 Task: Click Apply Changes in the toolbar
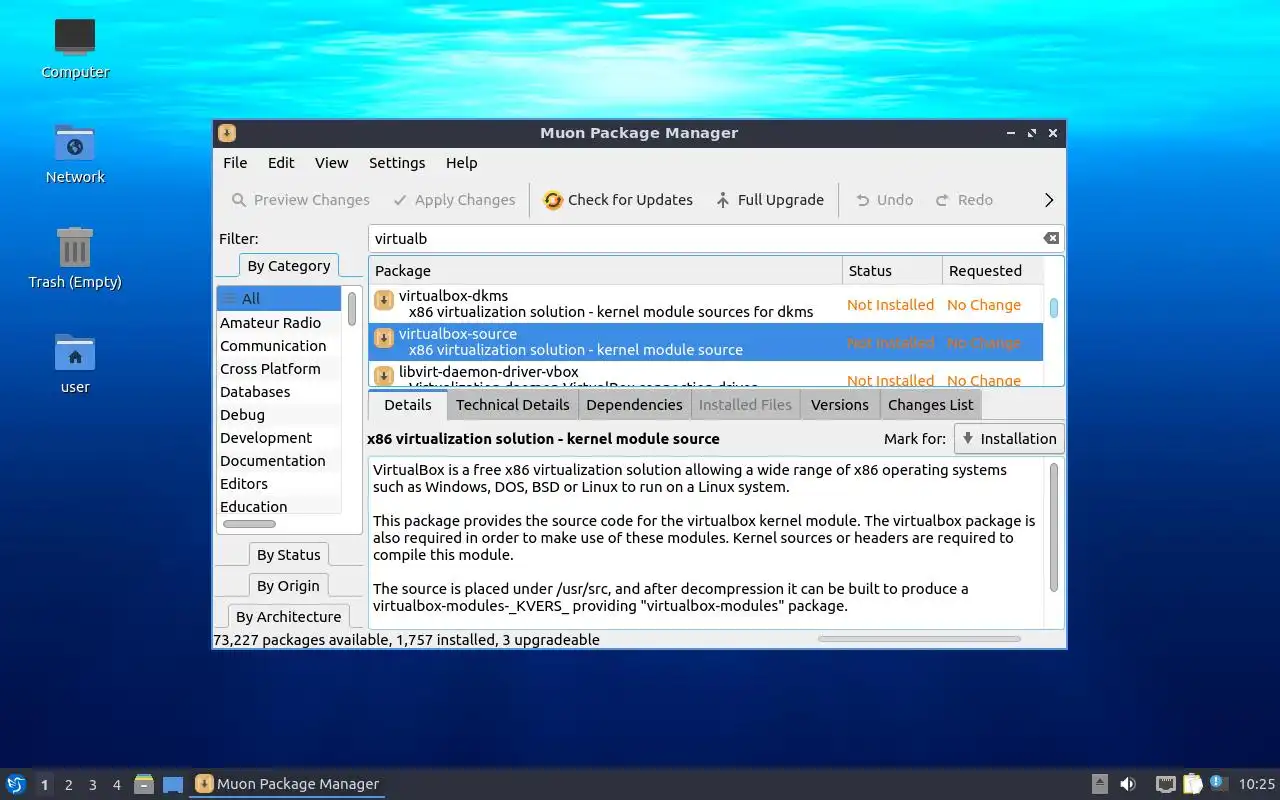pyautogui.click(x=454, y=200)
